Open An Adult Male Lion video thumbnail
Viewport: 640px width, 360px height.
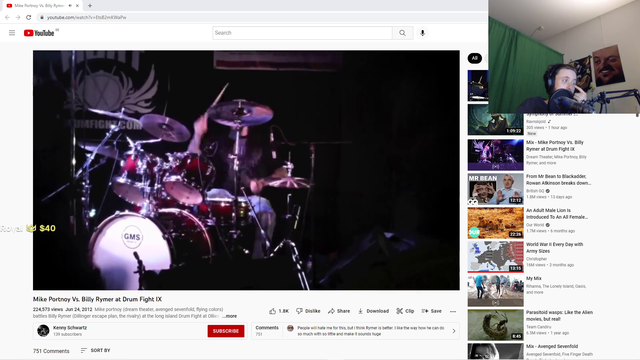496,223
